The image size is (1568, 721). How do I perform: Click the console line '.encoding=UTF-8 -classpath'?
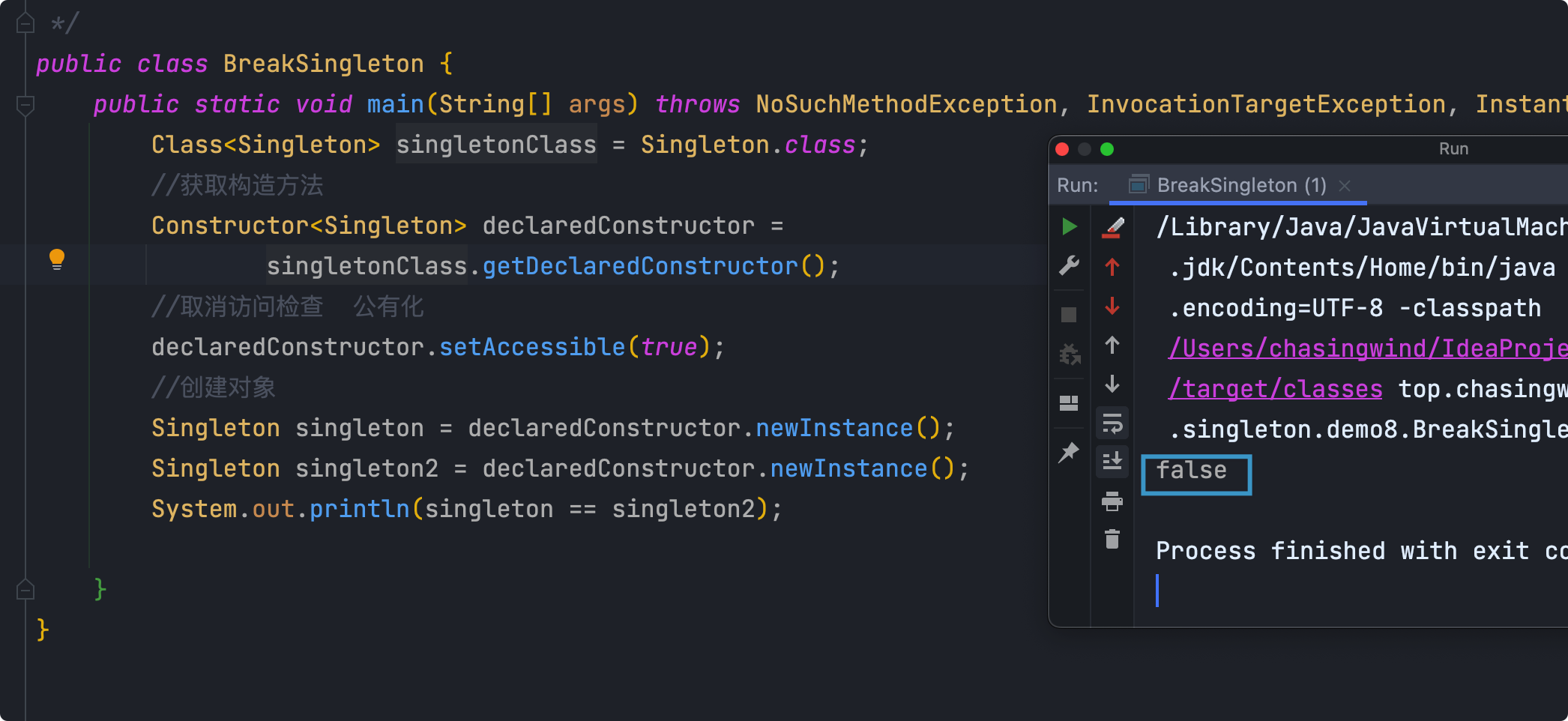[1355, 308]
